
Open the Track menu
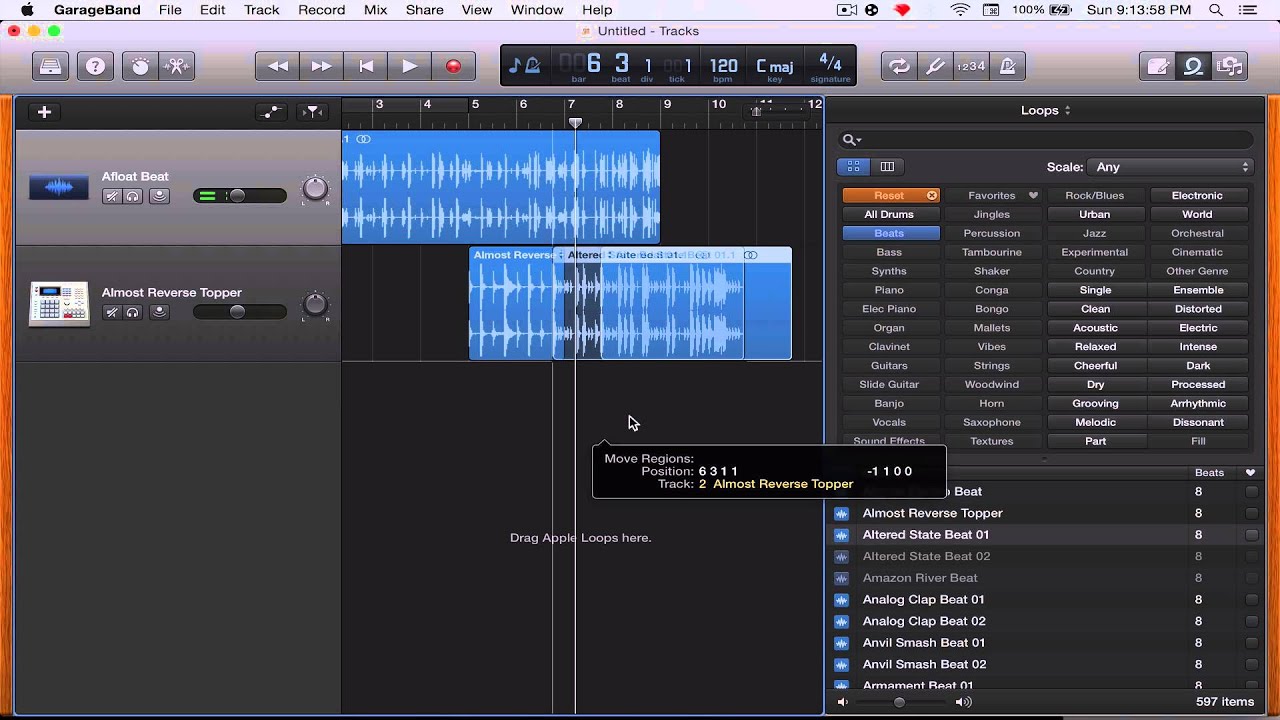261,10
